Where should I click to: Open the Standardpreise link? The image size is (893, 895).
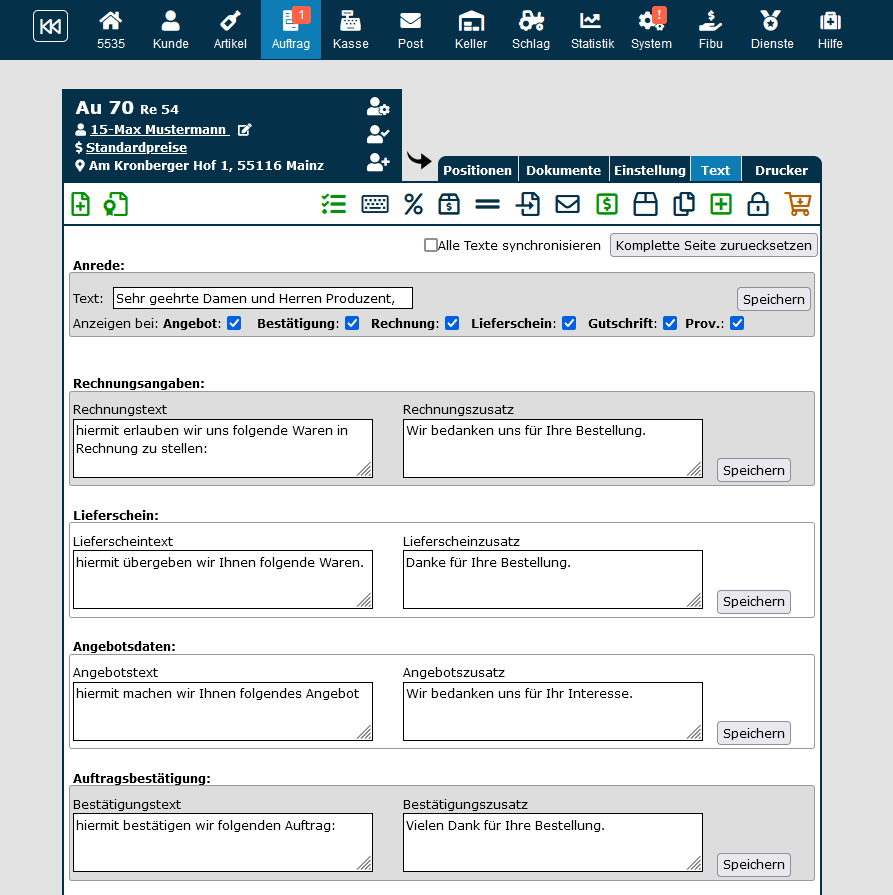click(136, 148)
